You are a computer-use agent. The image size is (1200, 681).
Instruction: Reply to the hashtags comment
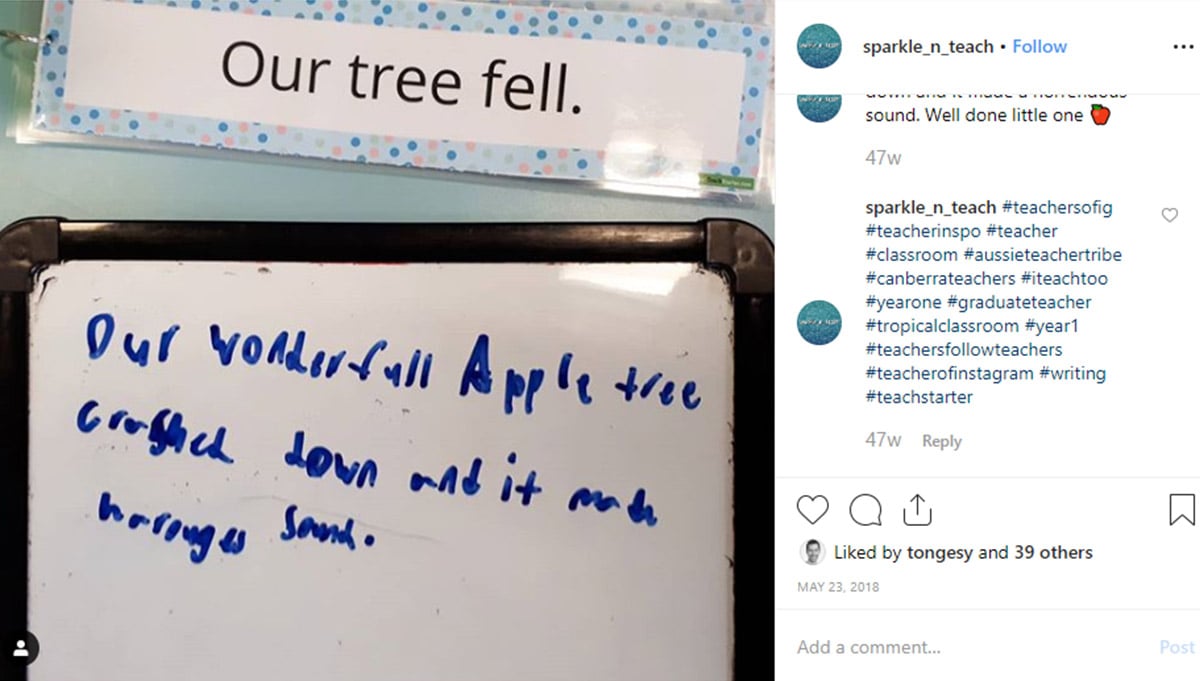(941, 441)
